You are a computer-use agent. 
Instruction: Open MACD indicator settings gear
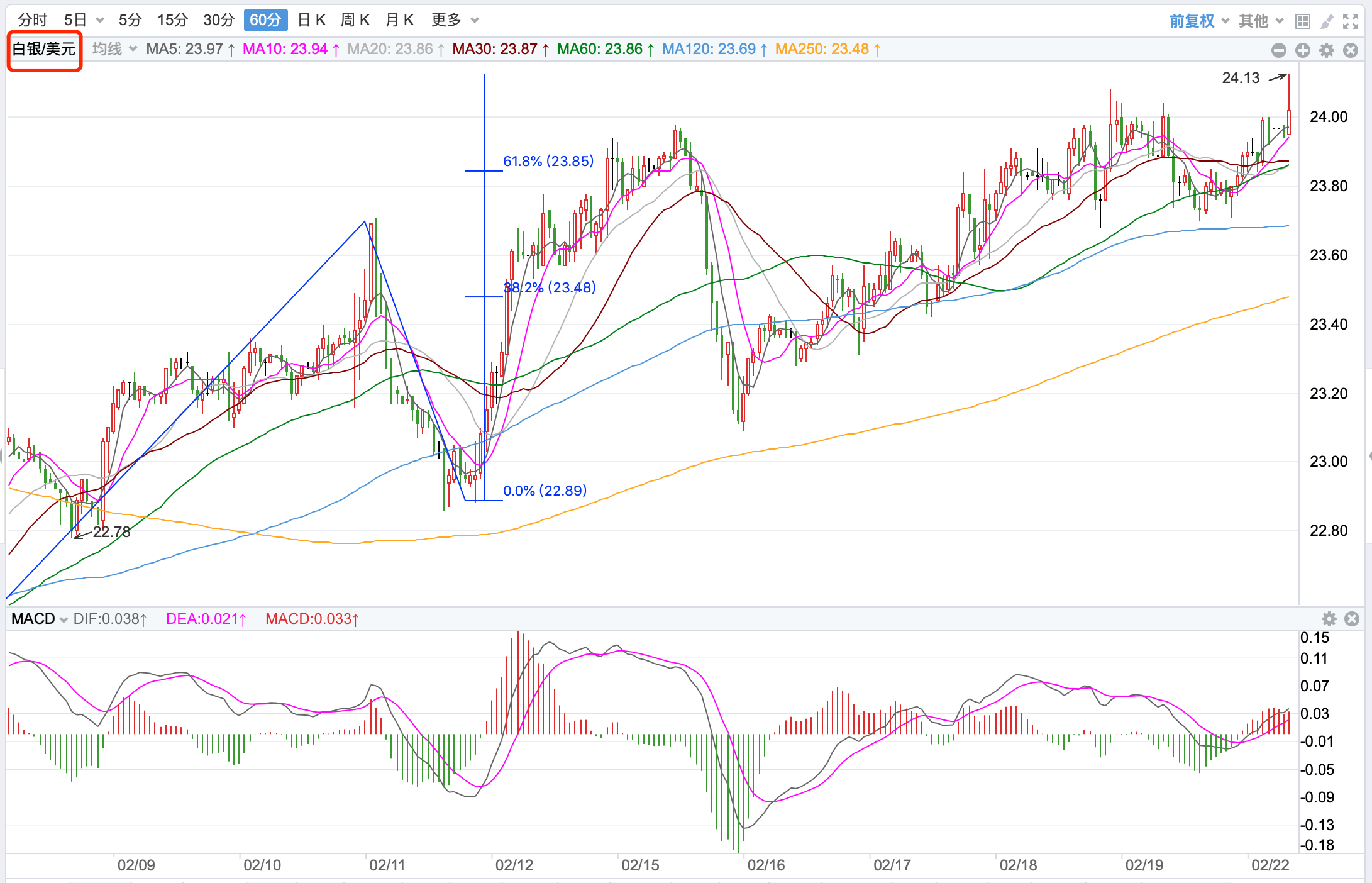click(x=1329, y=619)
